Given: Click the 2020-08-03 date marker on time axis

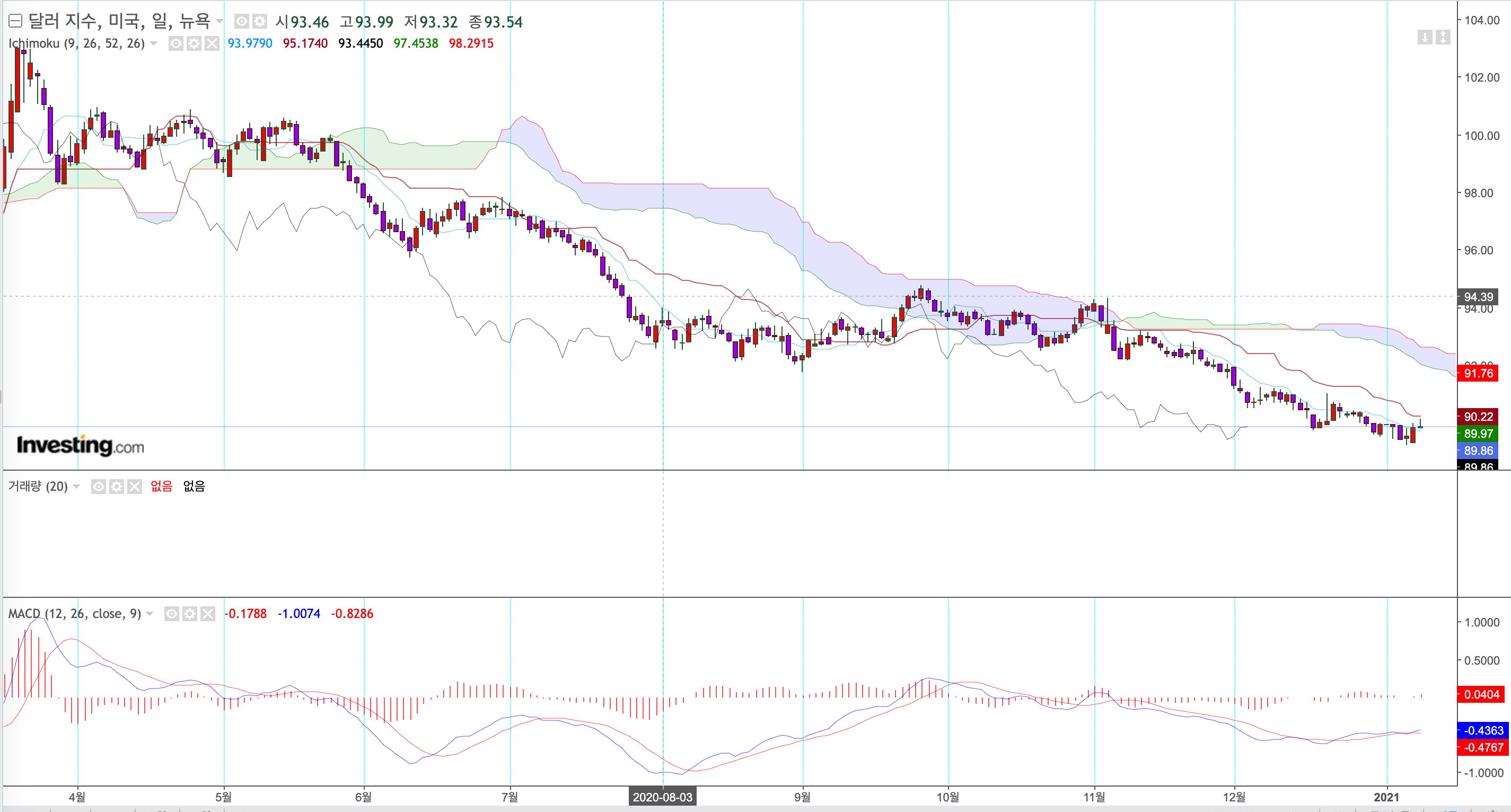Looking at the screenshot, I should (x=662, y=797).
